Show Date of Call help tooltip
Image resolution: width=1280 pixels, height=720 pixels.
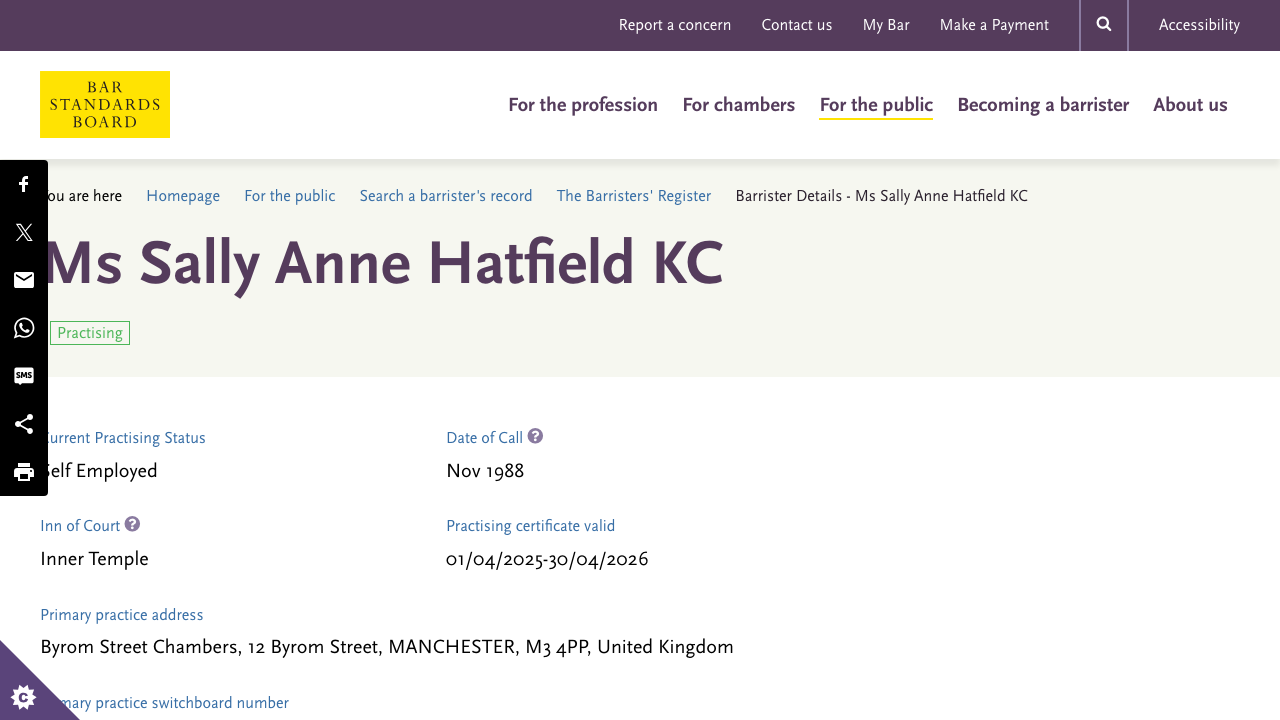coord(535,437)
